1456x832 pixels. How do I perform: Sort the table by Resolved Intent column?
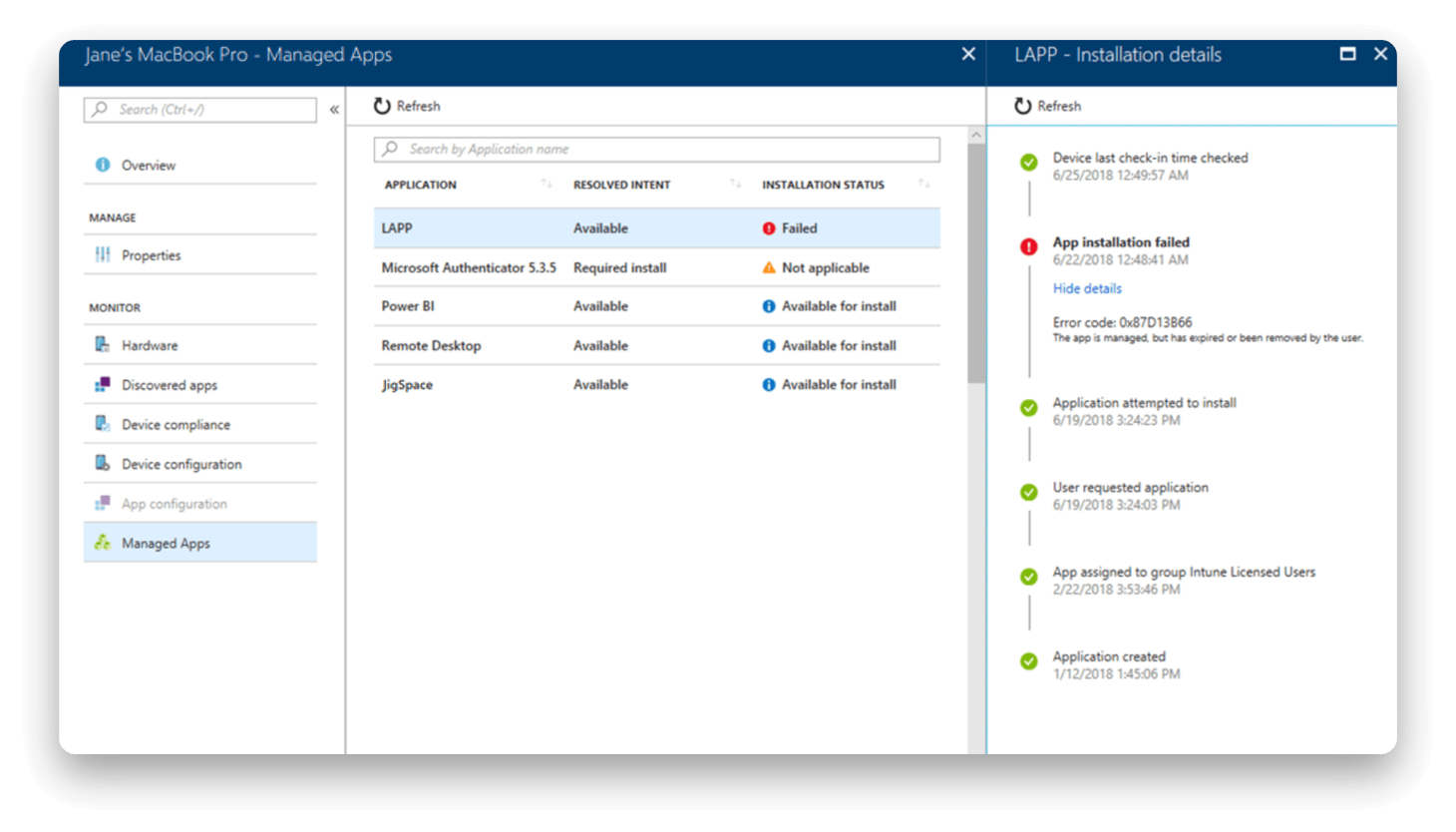(736, 184)
